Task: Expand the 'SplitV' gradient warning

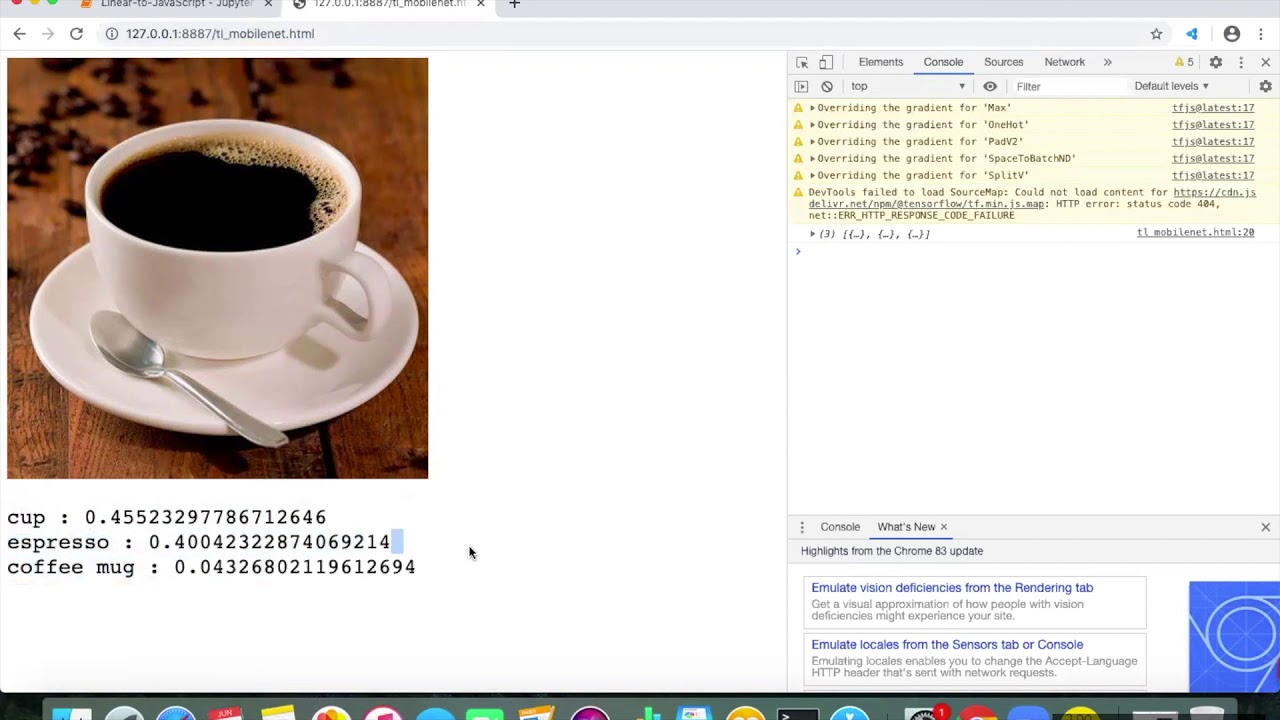Action: [x=813, y=176]
